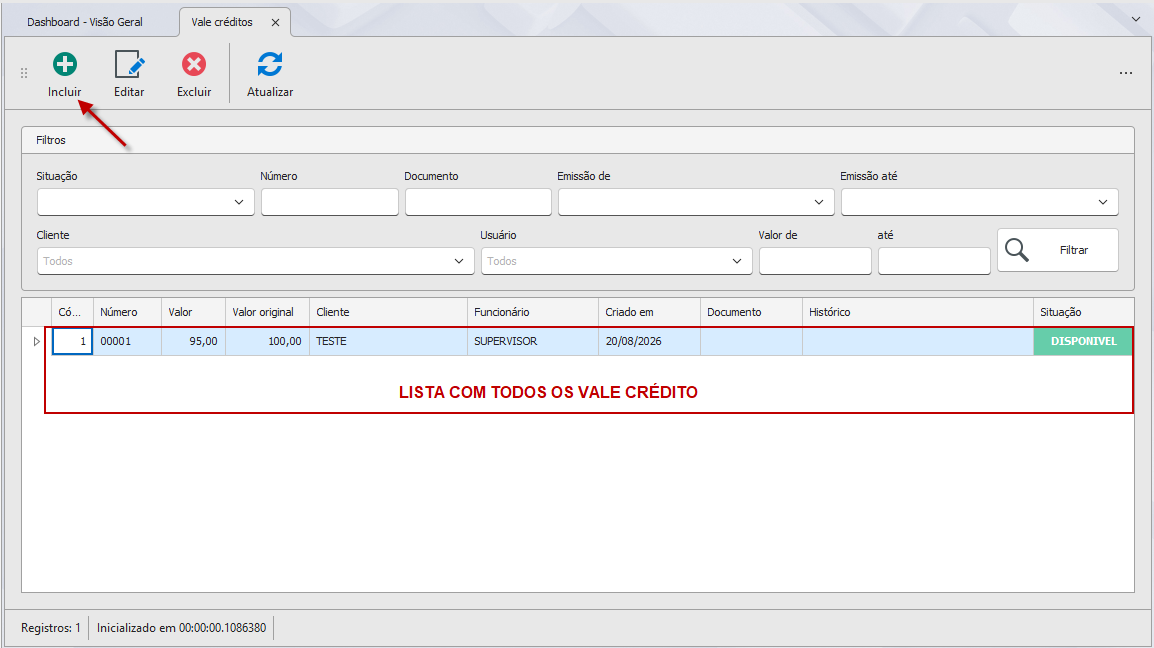Click the Situação column header in grid

(1083, 312)
